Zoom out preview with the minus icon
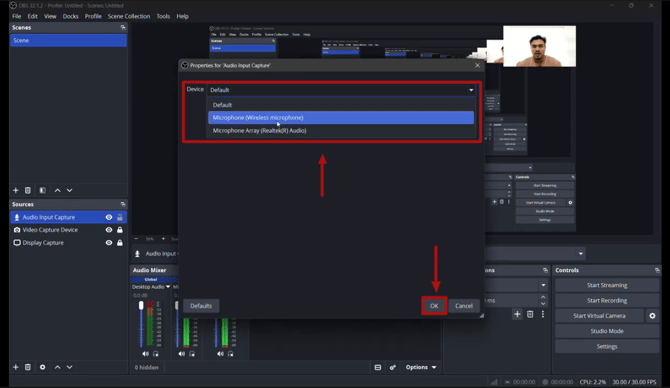The image size is (670, 388). click(x=136, y=239)
